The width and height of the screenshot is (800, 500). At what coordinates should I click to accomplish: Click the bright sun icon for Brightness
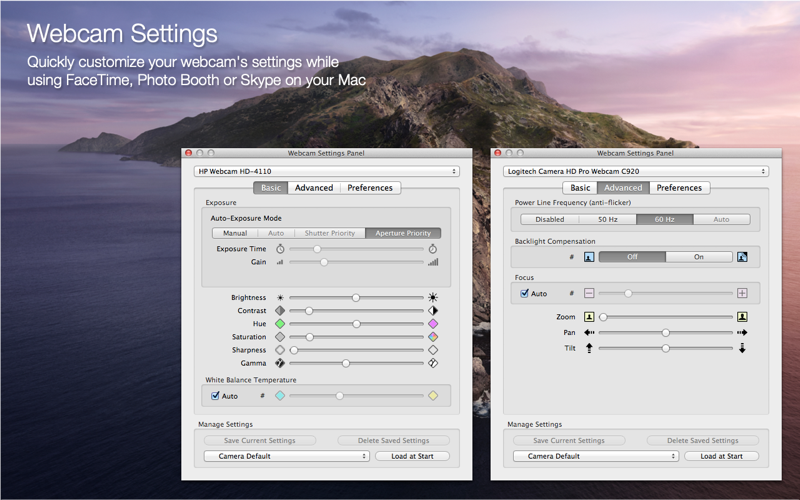(x=433, y=297)
